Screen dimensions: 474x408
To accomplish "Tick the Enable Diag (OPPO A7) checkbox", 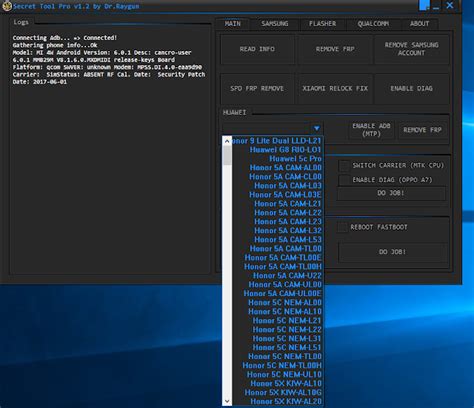I will (344, 180).
